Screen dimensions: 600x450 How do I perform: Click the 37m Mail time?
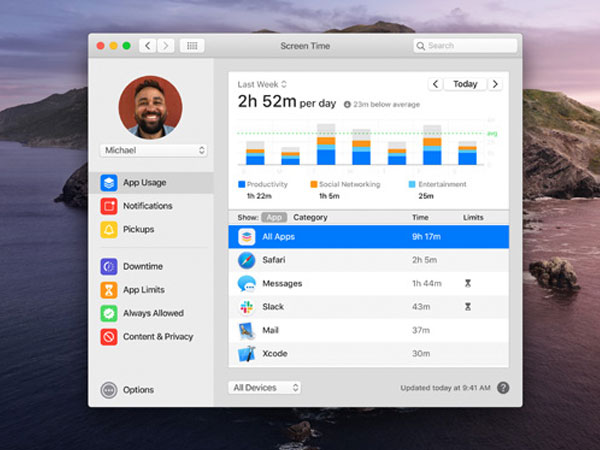coord(421,330)
